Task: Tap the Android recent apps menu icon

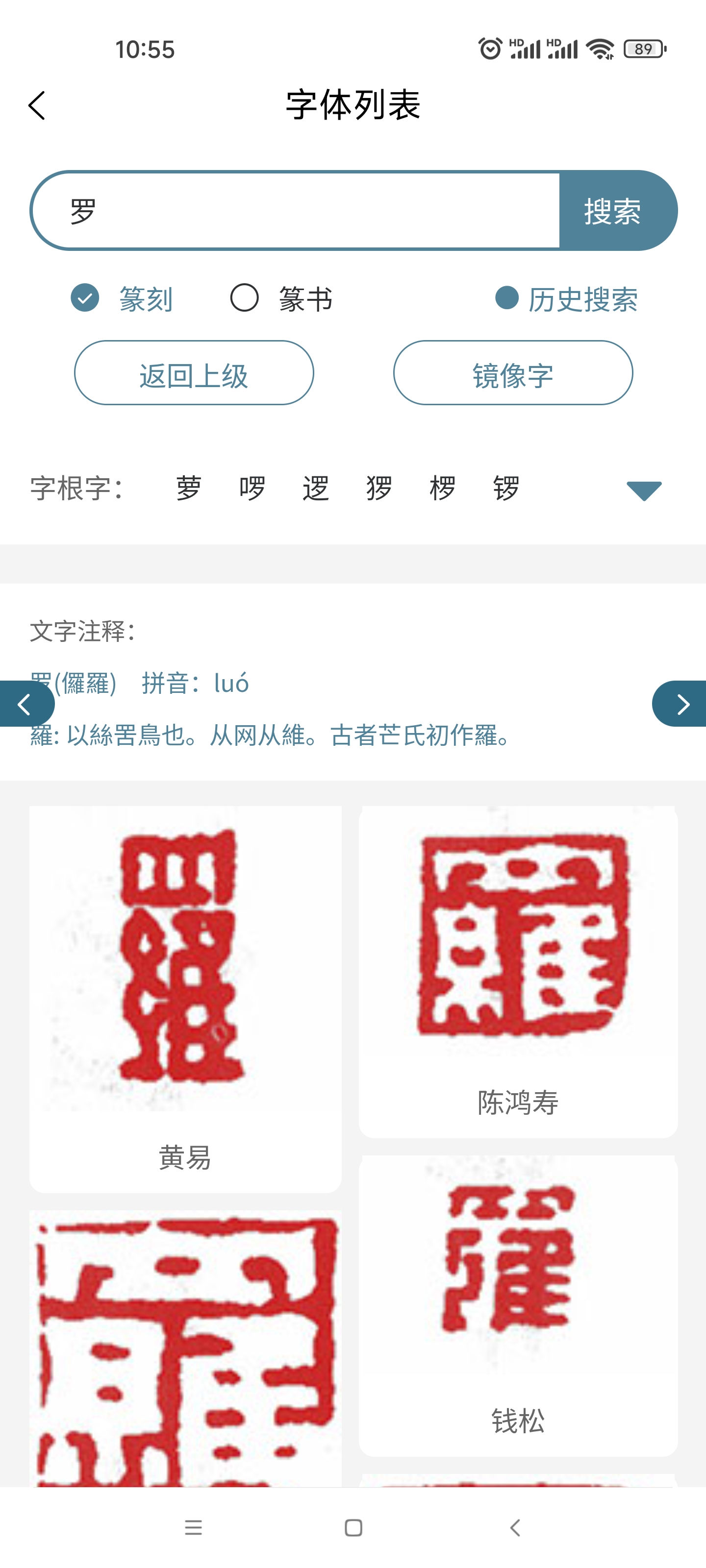Action: (193, 1527)
